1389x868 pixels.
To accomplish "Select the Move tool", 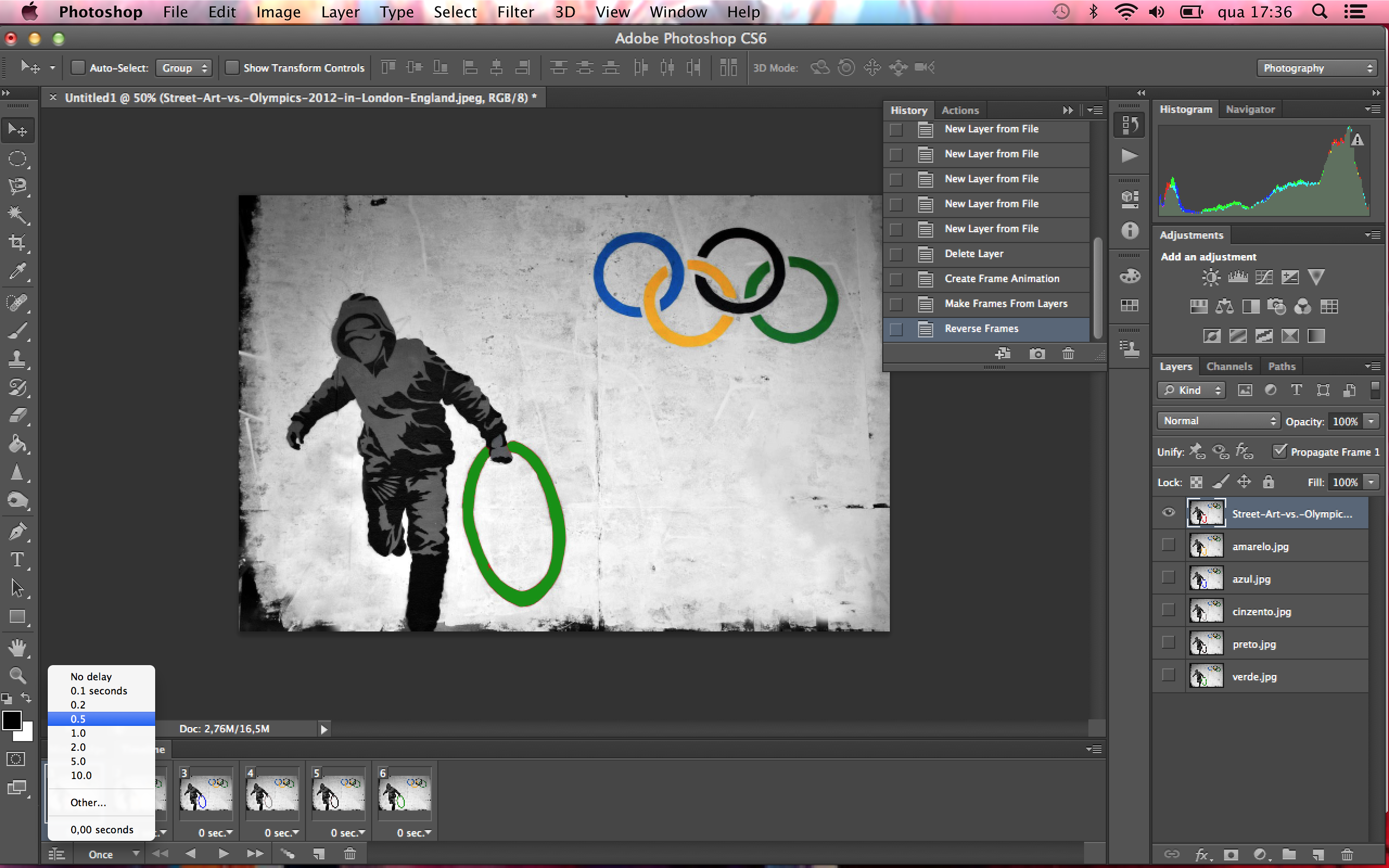I will coord(17,130).
